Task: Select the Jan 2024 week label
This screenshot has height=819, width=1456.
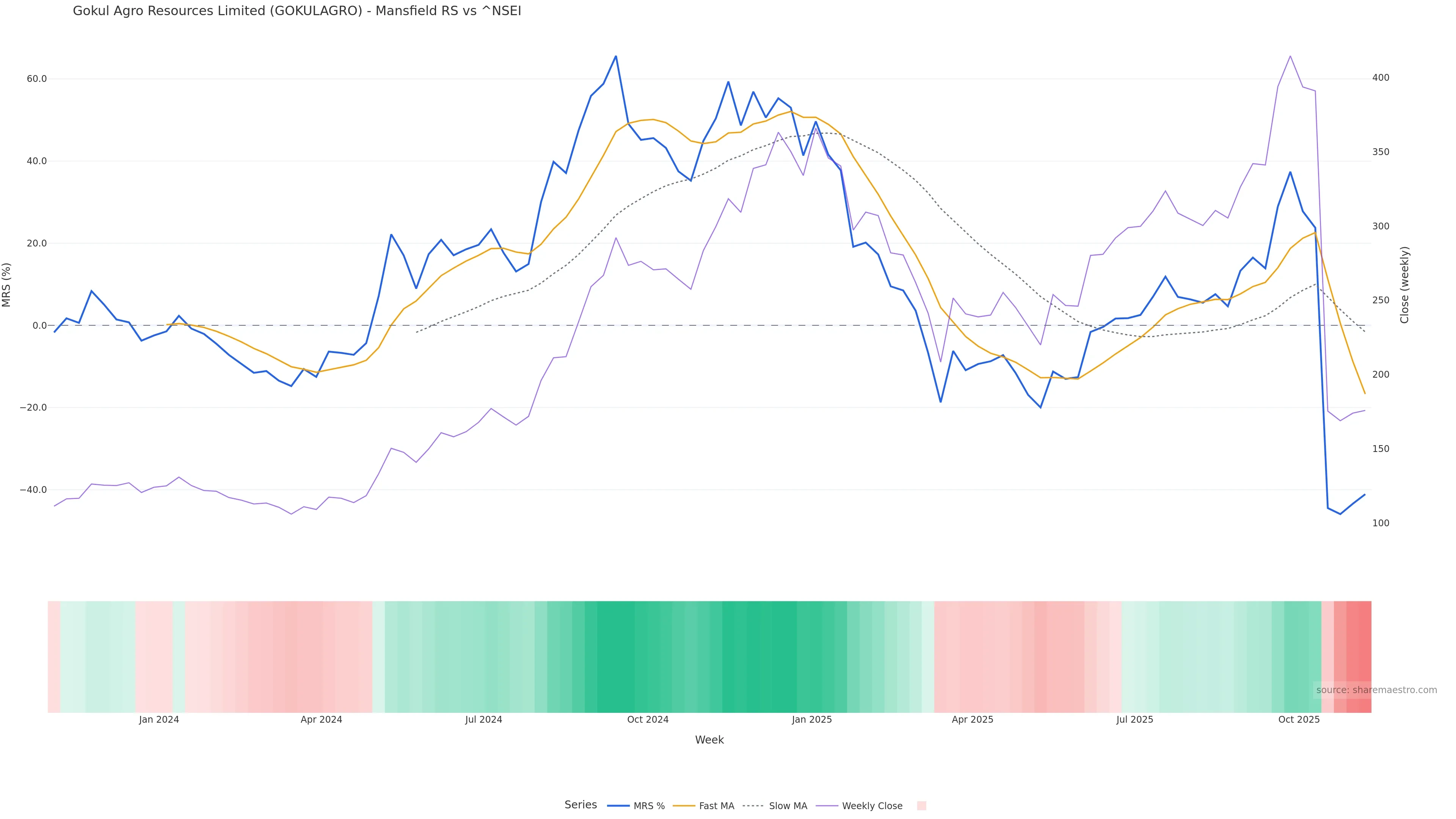Action: pyautogui.click(x=159, y=720)
